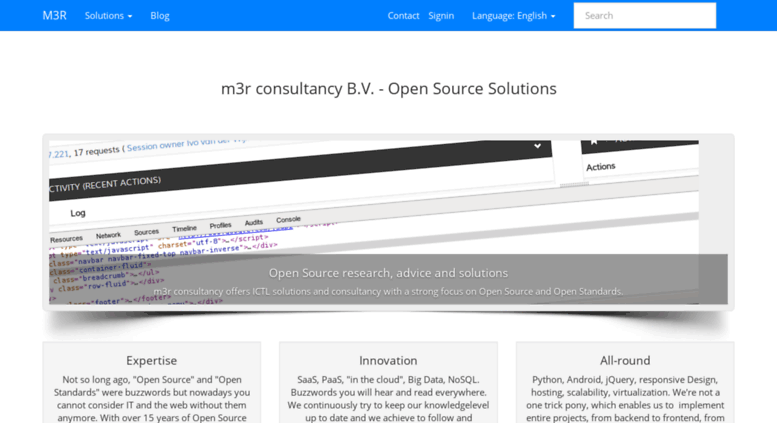Expand the Language: English dropdown
Viewport: 777px width, 423px height.
pos(513,15)
